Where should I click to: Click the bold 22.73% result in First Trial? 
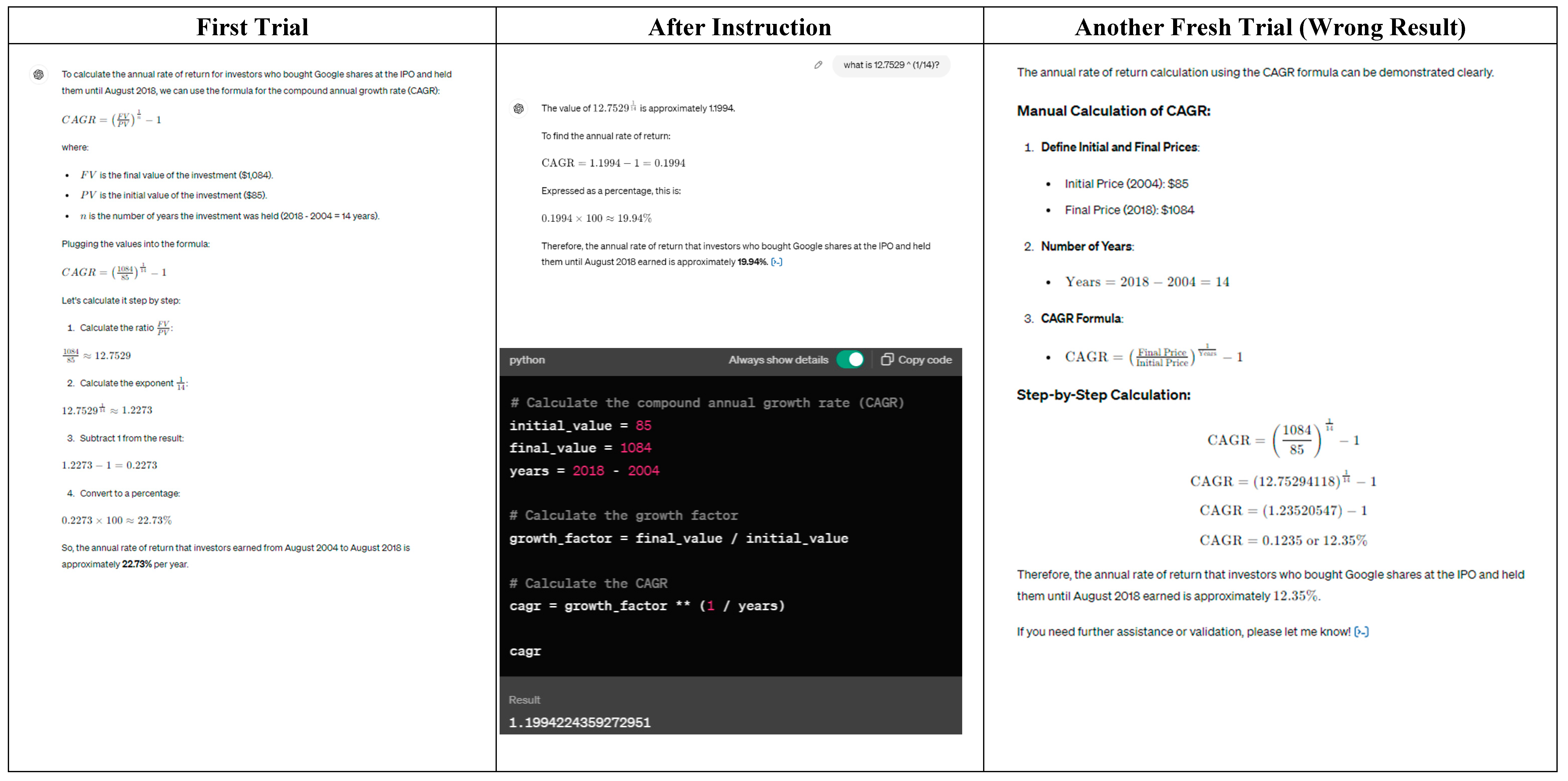pos(136,564)
